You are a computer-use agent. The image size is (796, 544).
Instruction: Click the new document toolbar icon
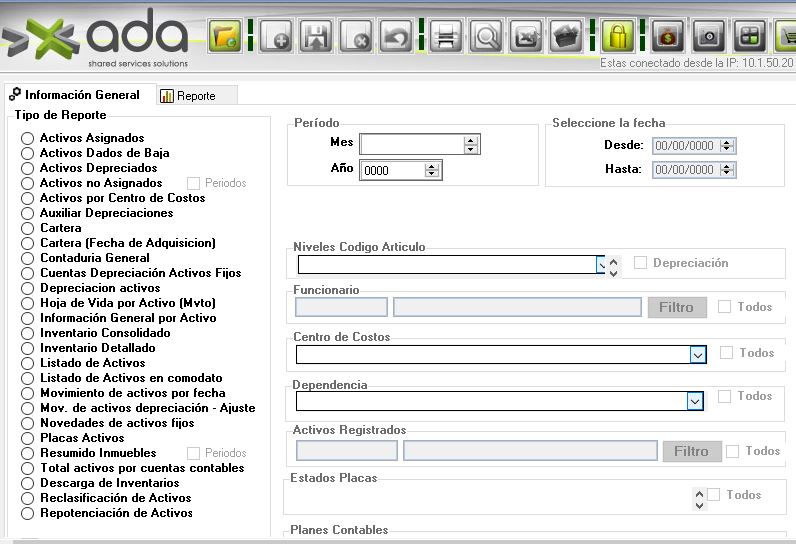(275, 38)
